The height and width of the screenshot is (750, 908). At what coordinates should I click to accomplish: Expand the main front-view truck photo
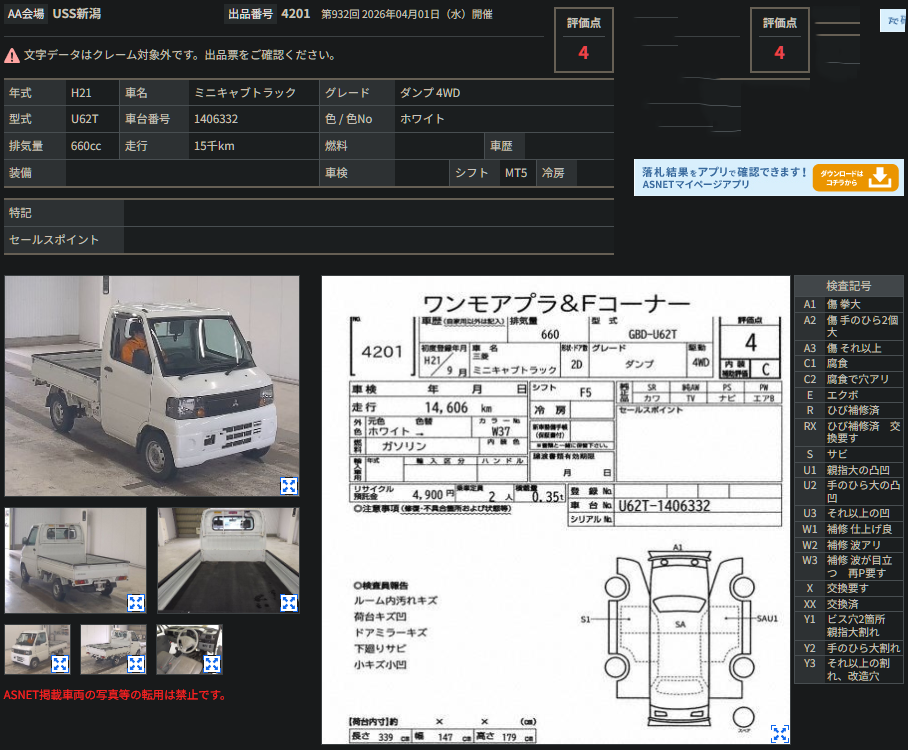pos(288,485)
